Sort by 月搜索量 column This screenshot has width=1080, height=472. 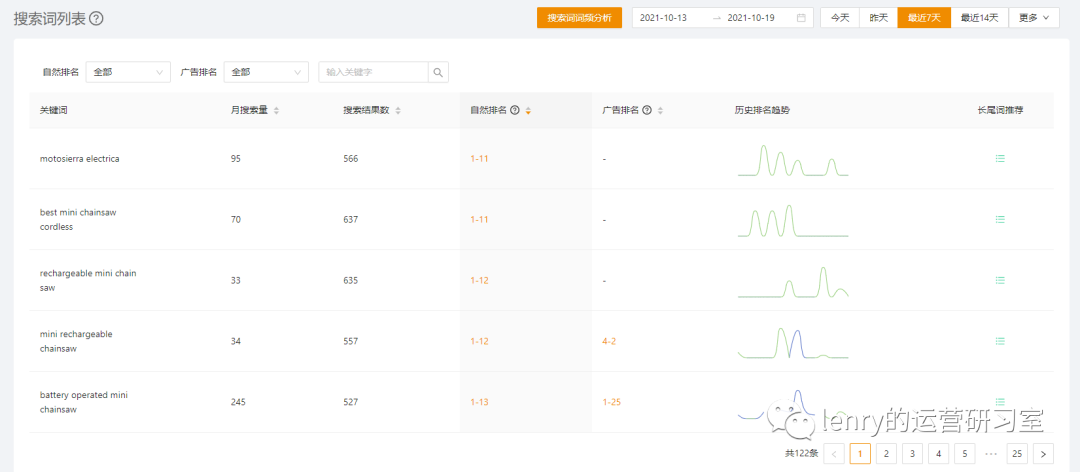tap(276, 110)
